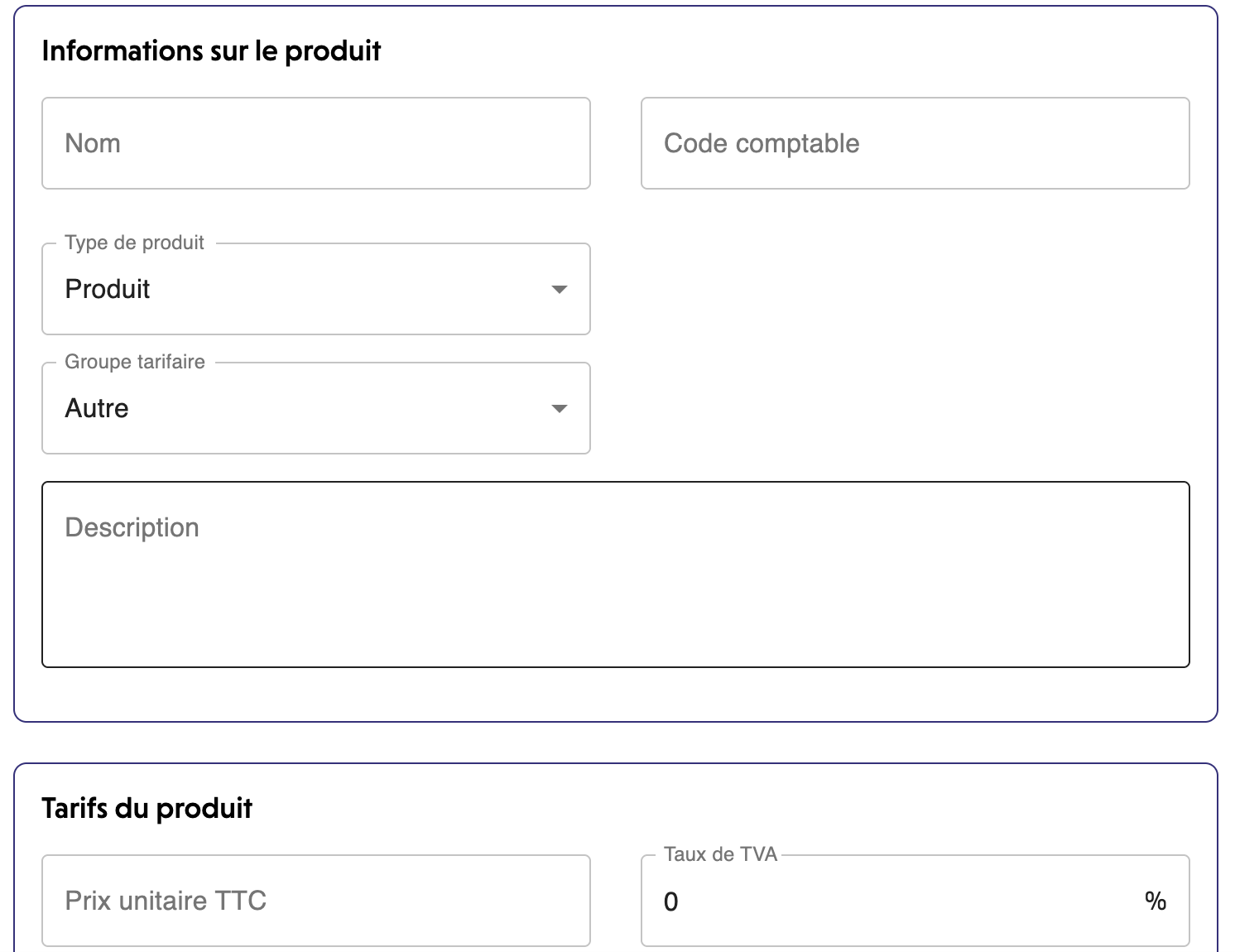1235x952 pixels.
Task: Expand the Groupe tarifaire dropdown
Action: point(315,408)
